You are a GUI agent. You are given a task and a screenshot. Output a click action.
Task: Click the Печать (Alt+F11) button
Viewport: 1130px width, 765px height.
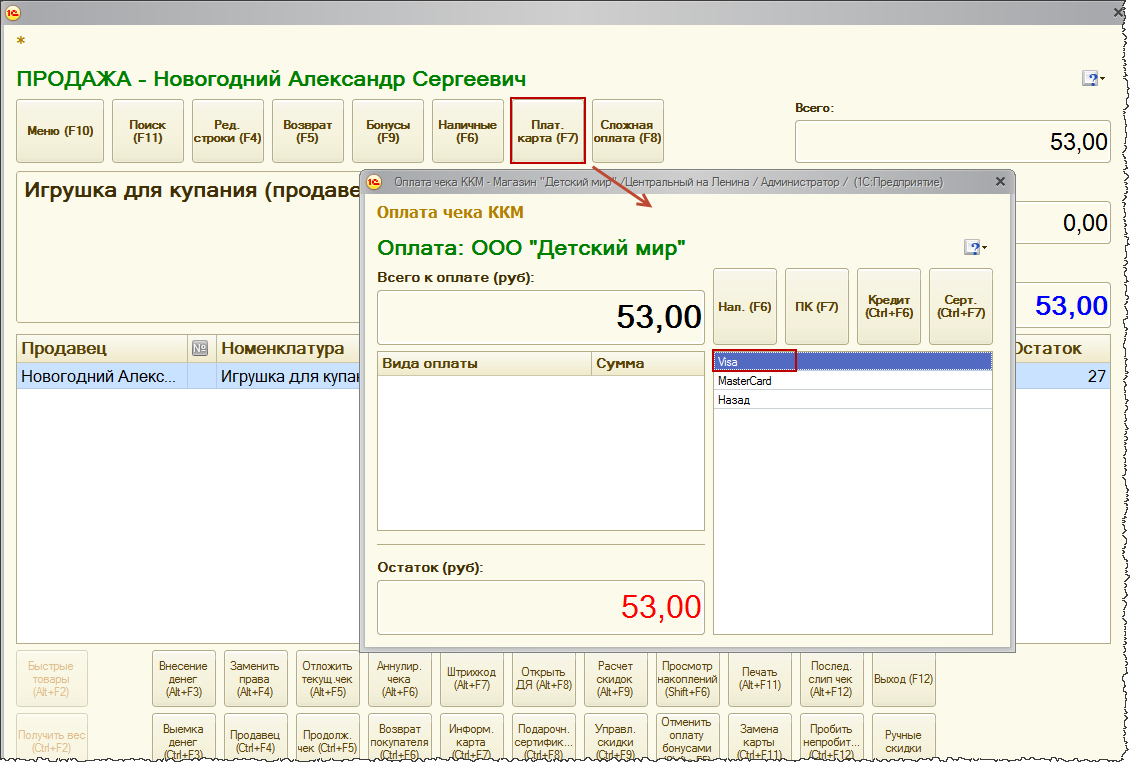760,679
